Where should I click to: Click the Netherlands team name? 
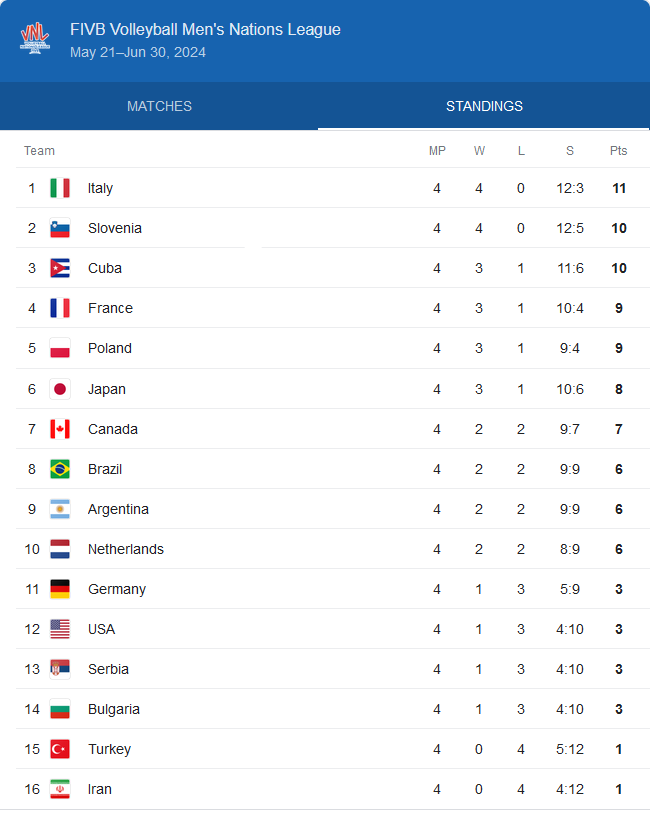point(126,549)
